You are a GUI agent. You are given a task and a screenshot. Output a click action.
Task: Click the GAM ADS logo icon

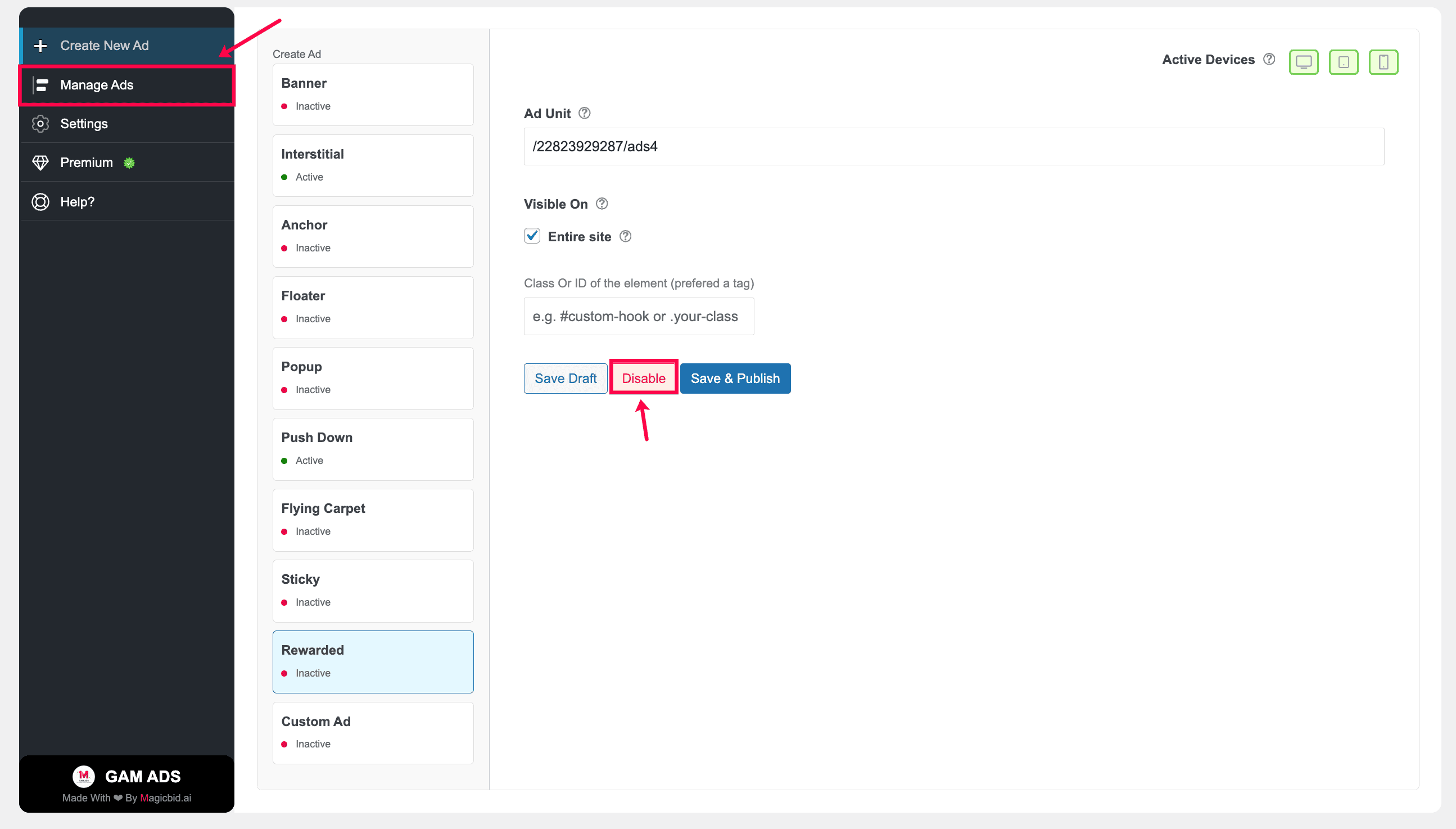84,776
